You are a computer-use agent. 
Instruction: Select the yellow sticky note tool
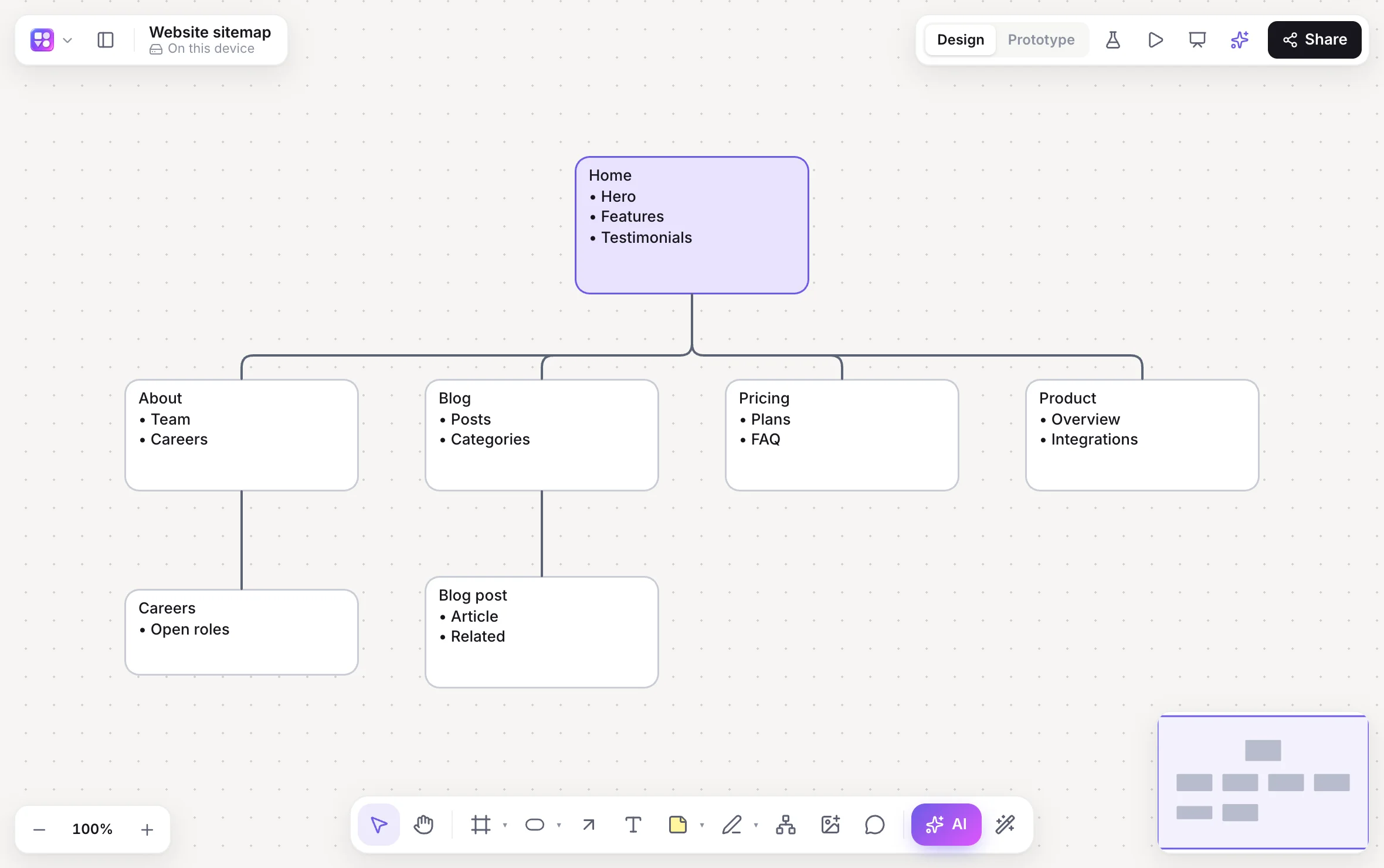coord(678,825)
